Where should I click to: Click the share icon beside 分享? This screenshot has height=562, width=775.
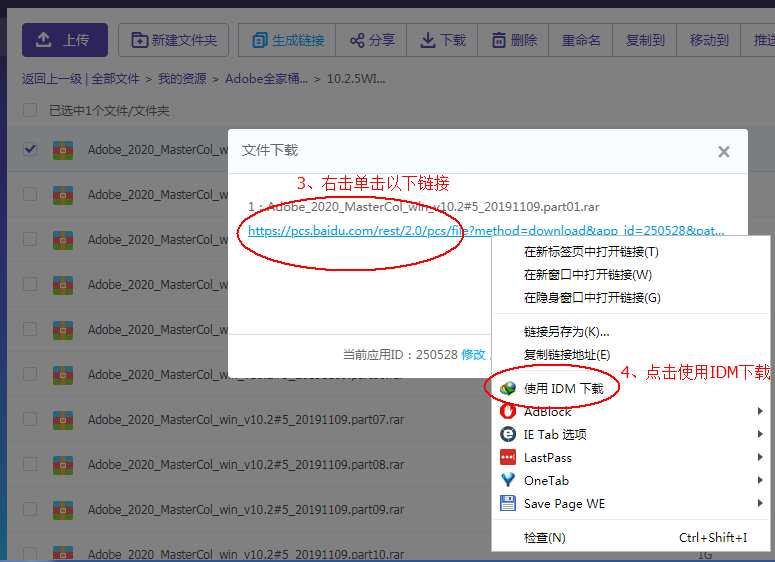[357, 40]
